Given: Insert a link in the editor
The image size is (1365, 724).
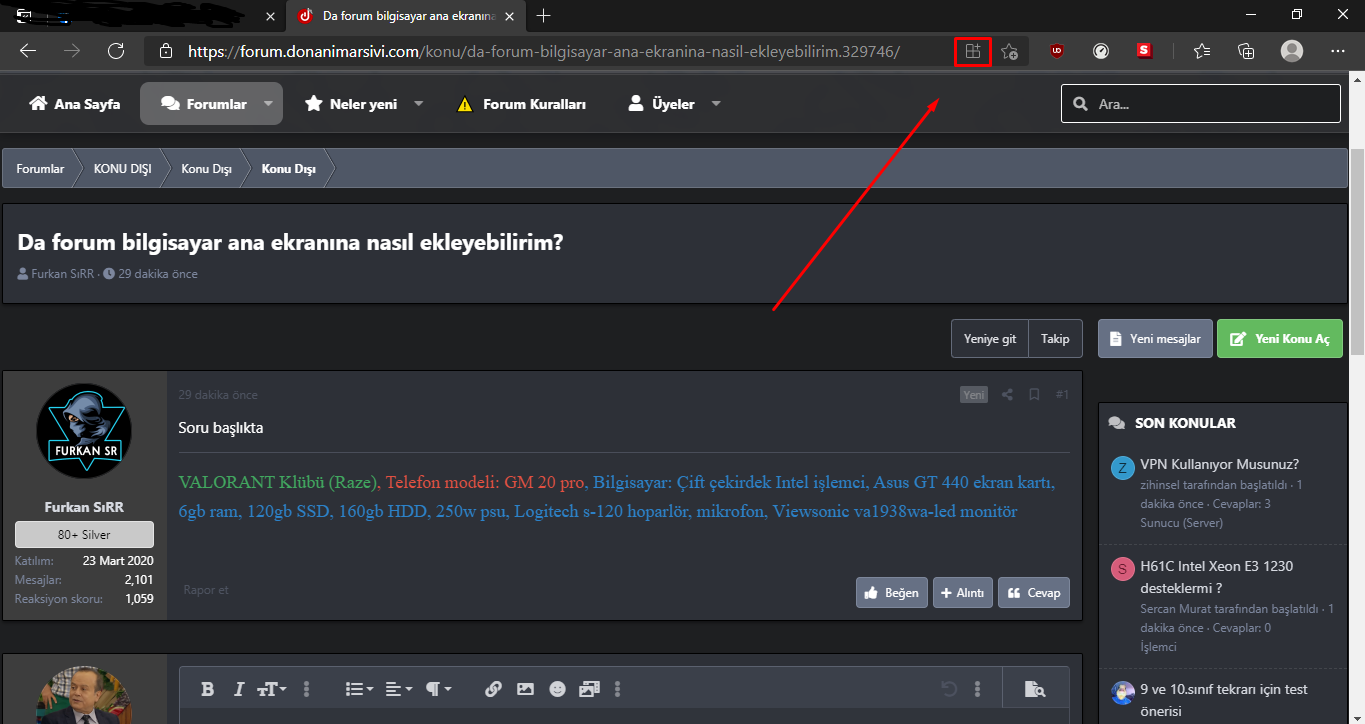Looking at the screenshot, I should (493, 689).
